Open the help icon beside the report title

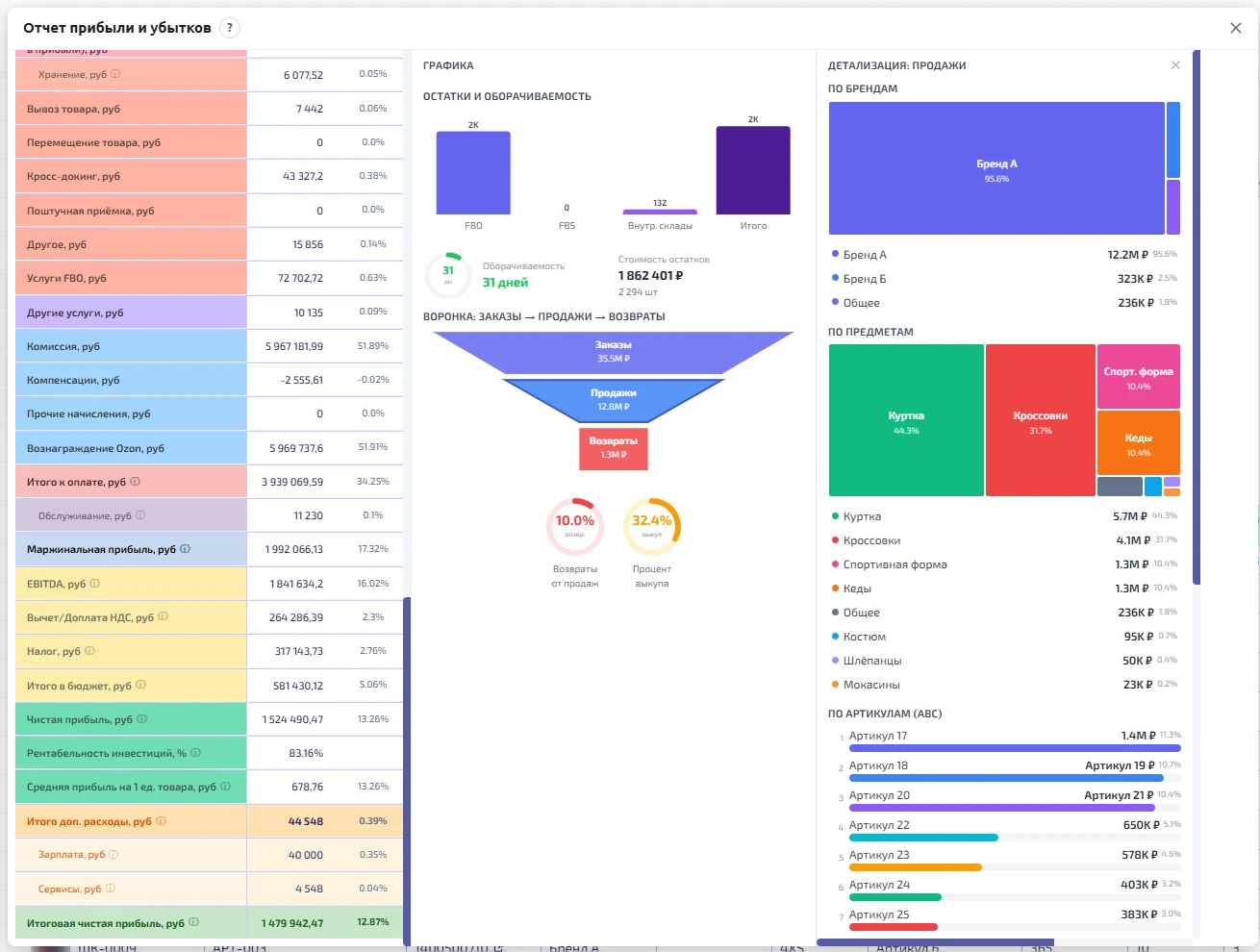(x=230, y=28)
